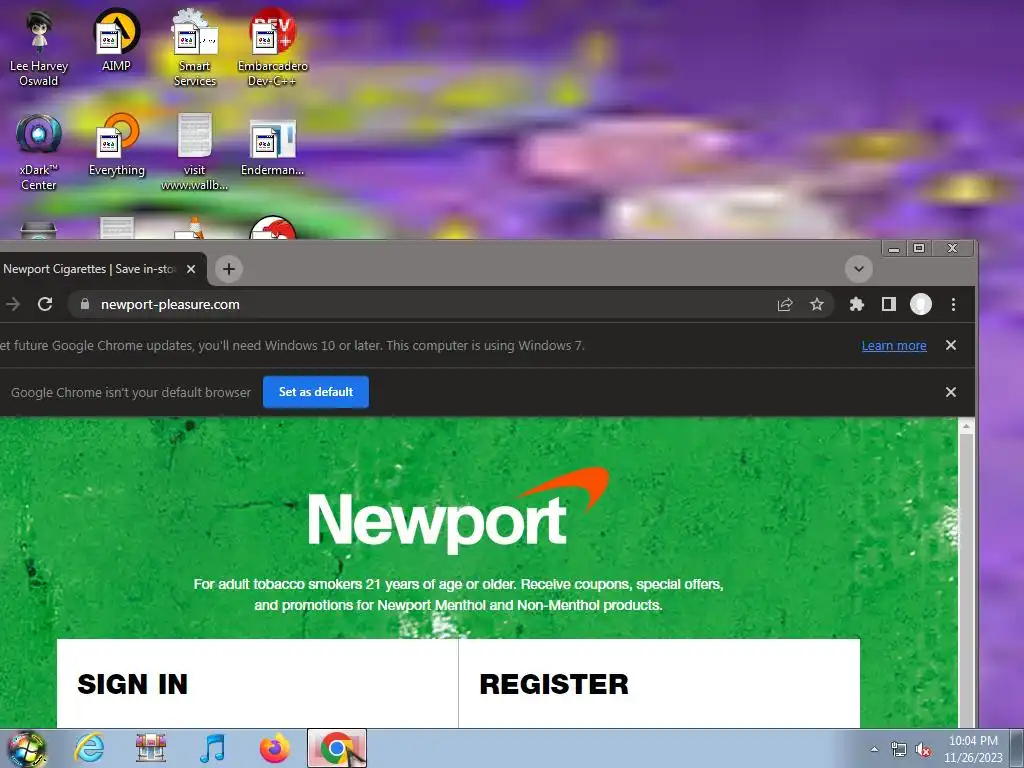The height and width of the screenshot is (768, 1024).
Task: Open the Windows Start menu
Action: click(x=26, y=748)
